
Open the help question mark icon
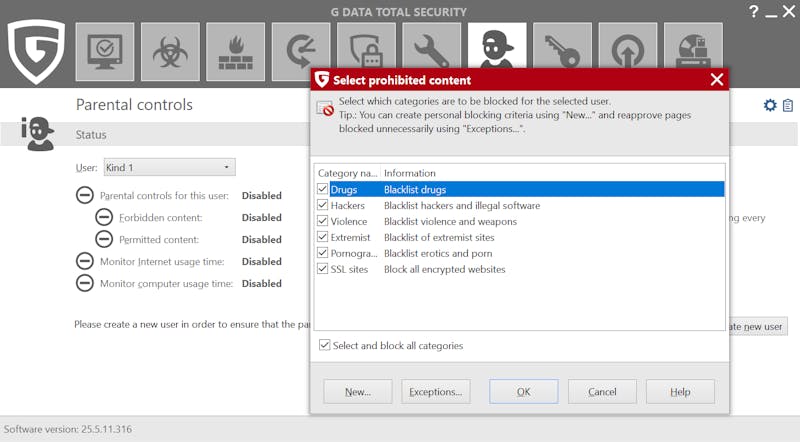(x=754, y=11)
